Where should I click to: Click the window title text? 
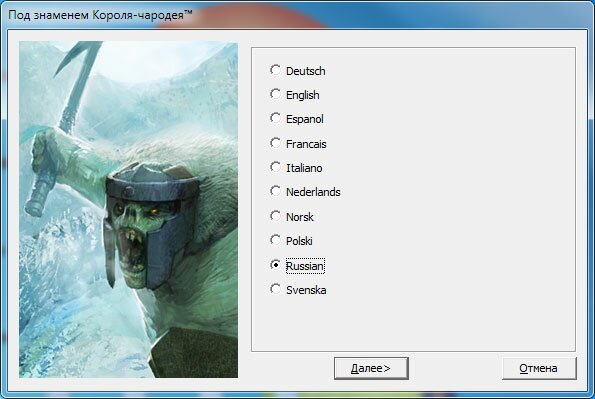tap(100, 15)
